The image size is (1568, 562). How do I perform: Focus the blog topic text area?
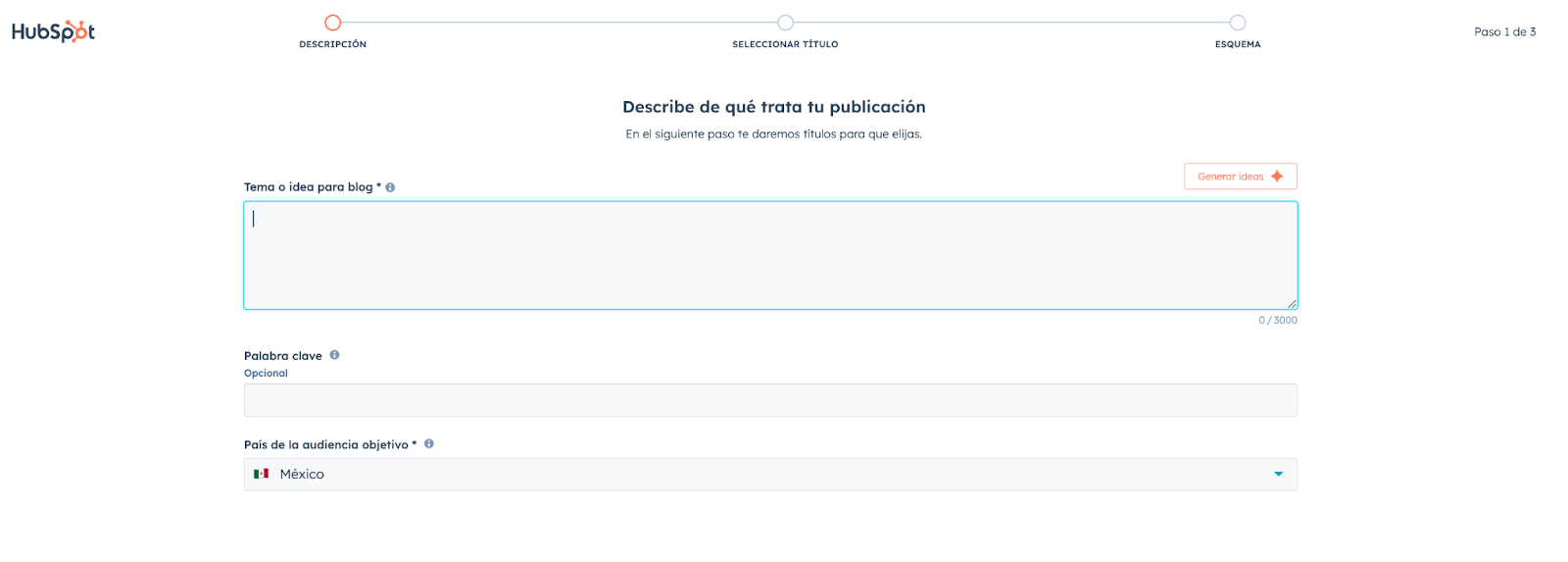coord(769,255)
